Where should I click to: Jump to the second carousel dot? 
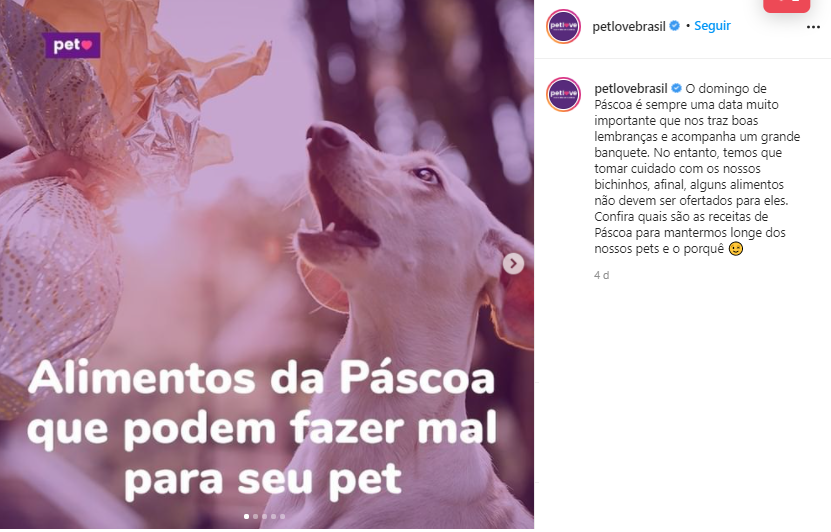tap(255, 516)
